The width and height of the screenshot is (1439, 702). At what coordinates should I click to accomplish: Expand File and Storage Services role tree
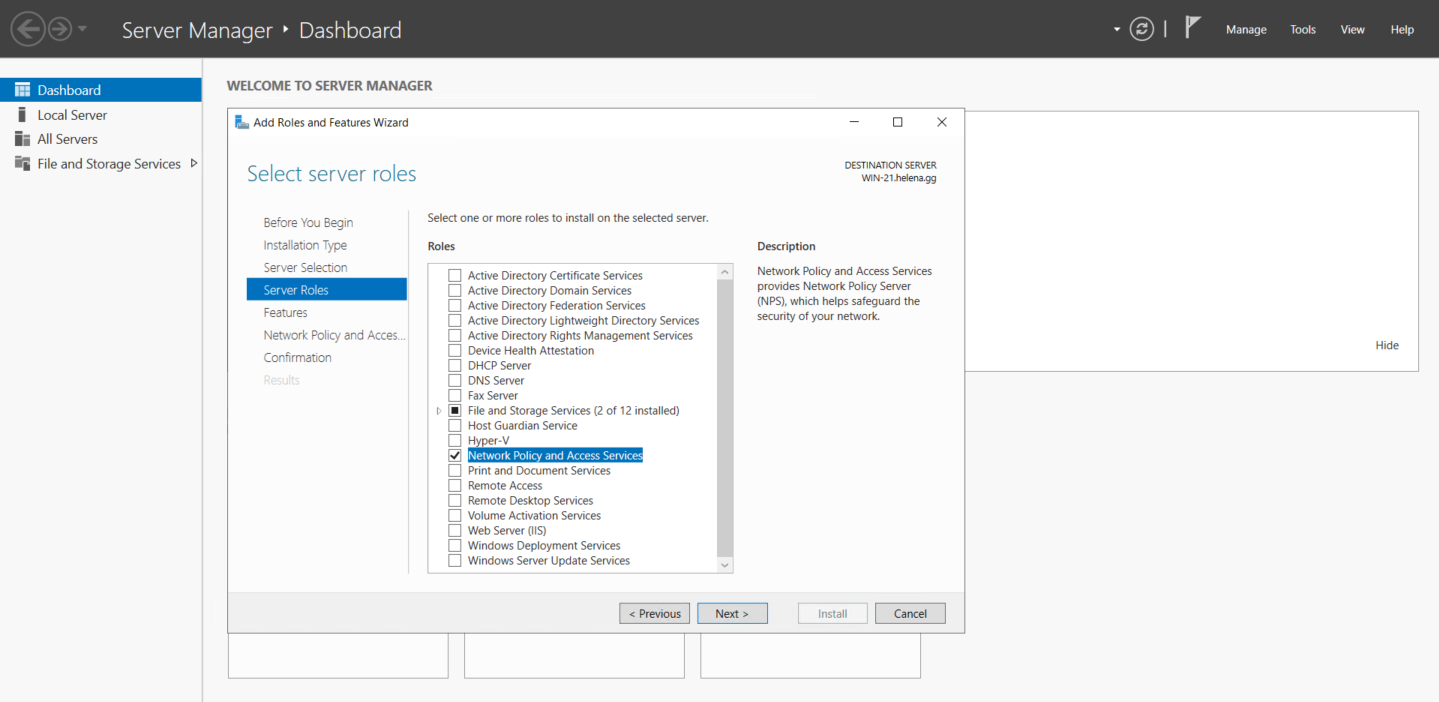pos(439,411)
